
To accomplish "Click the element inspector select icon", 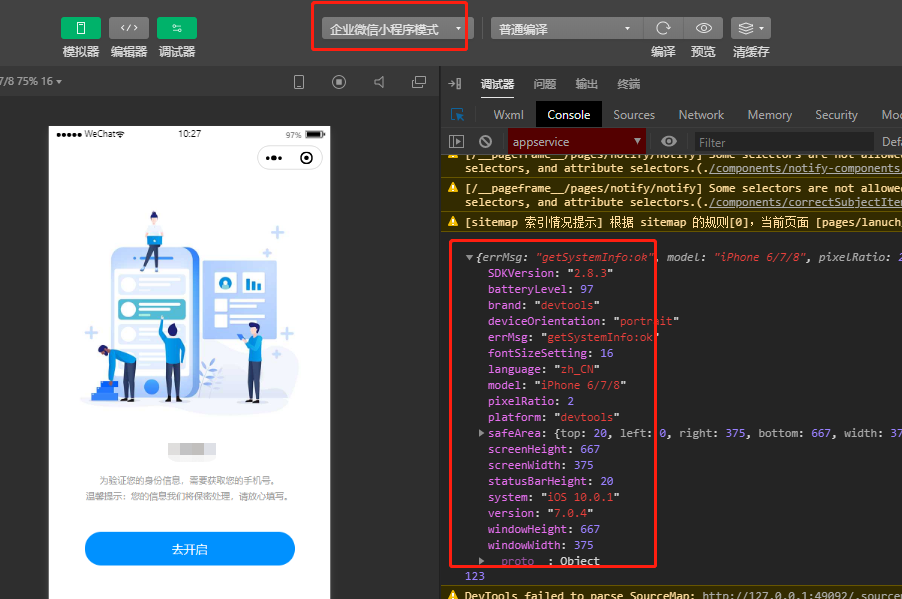I will [457, 115].
